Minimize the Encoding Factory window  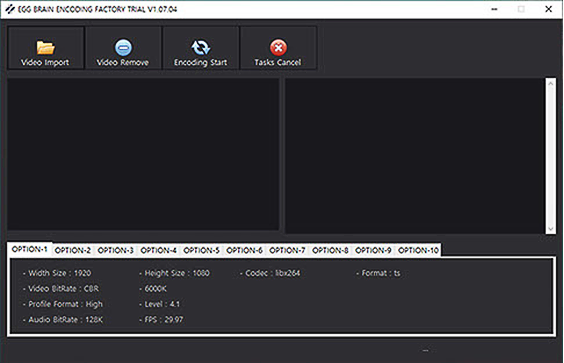click(x=495, y=9)
